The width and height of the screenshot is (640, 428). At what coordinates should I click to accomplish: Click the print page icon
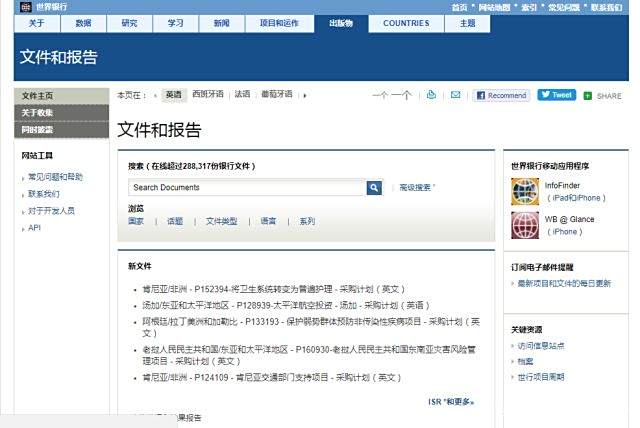pyautogui.click(x=431, y=95)
